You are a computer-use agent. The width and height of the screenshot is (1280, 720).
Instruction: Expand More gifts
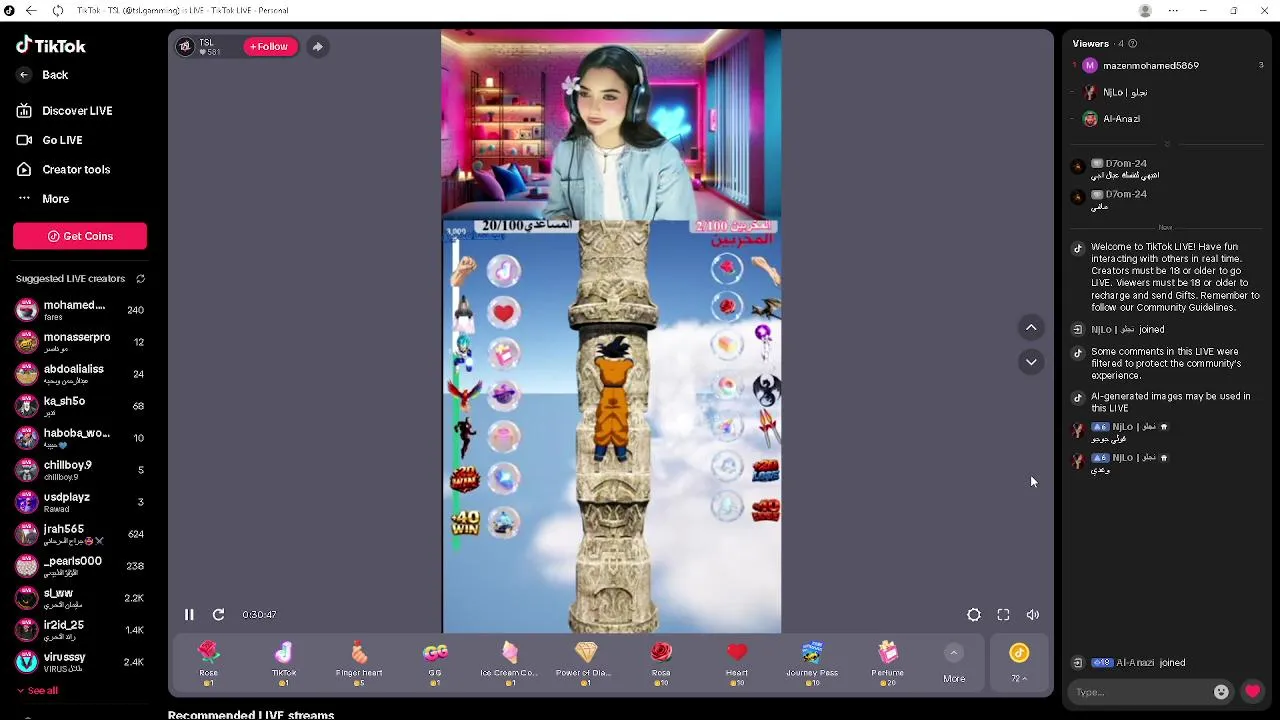954,664
